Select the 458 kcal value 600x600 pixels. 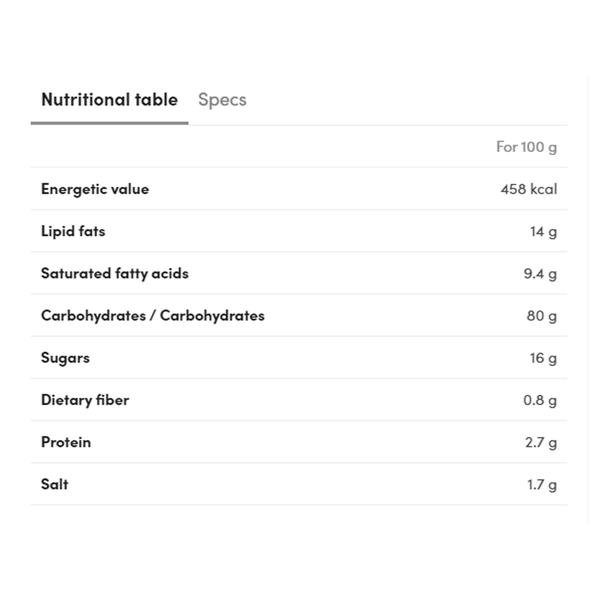[x=528, y=188]
